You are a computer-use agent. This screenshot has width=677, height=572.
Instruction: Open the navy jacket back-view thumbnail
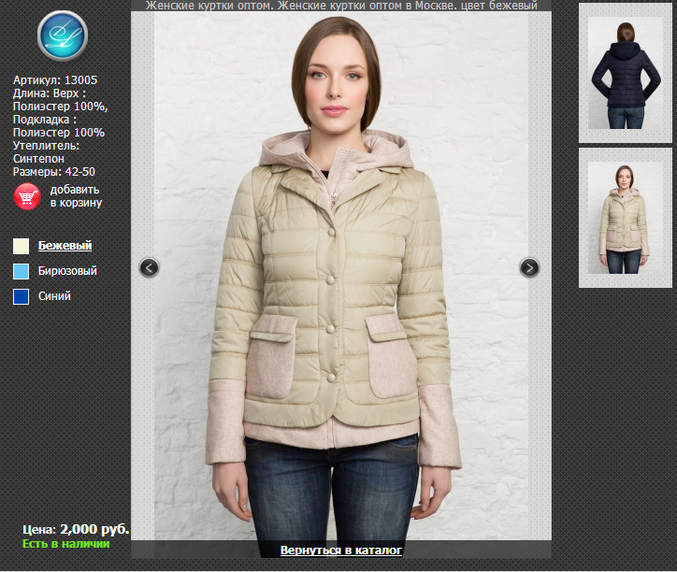point(625,73)
